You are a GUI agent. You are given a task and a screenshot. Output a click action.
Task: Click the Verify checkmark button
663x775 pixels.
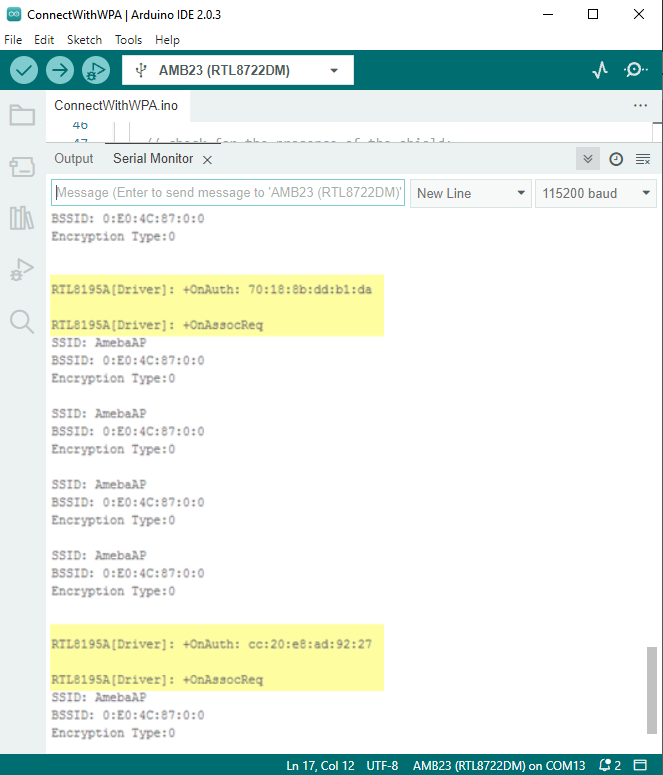(x=24, y=70)
